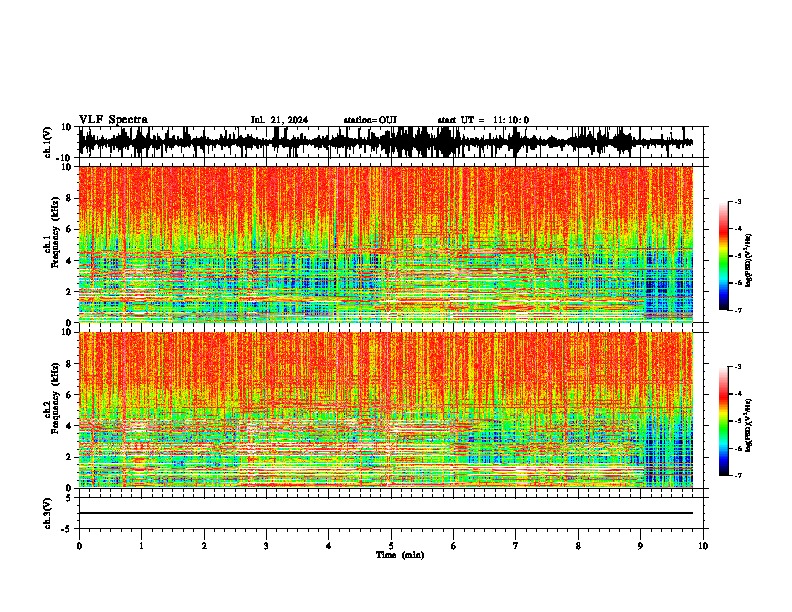Click time axis tick label "3"
Image resolution: width=792 pixels, height=612 pixels.
pyautogui.click(x=266, y=546)
